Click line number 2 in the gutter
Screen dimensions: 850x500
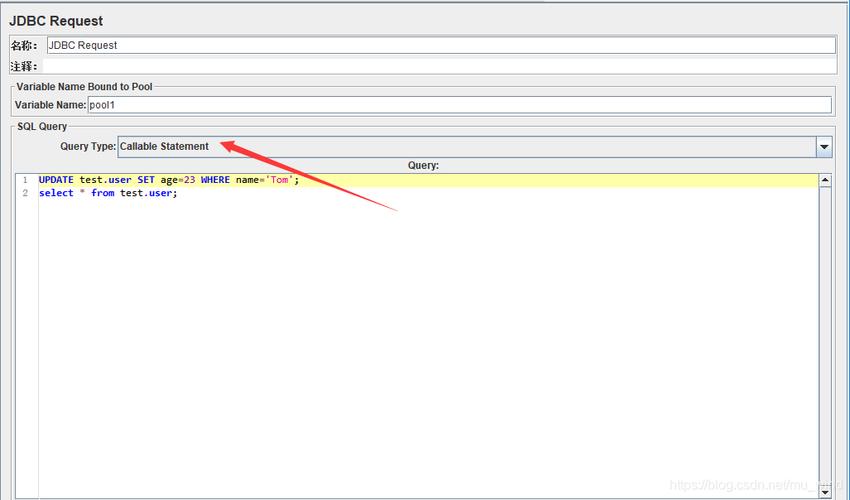coord(25,193)
